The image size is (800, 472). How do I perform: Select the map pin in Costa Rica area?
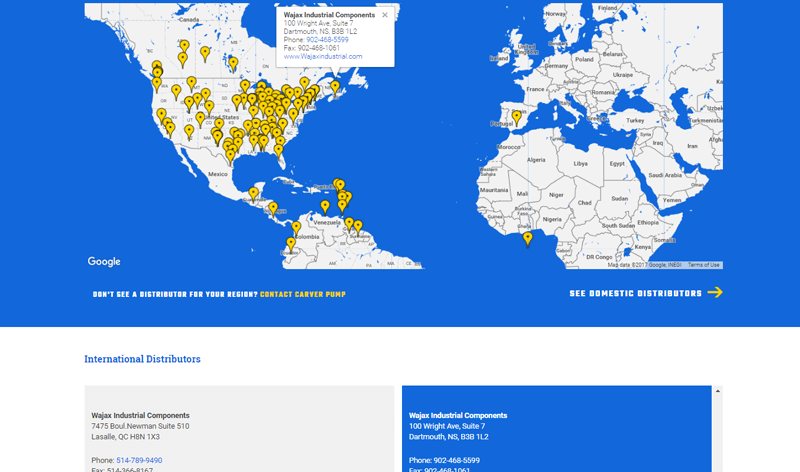click(273, 209)
